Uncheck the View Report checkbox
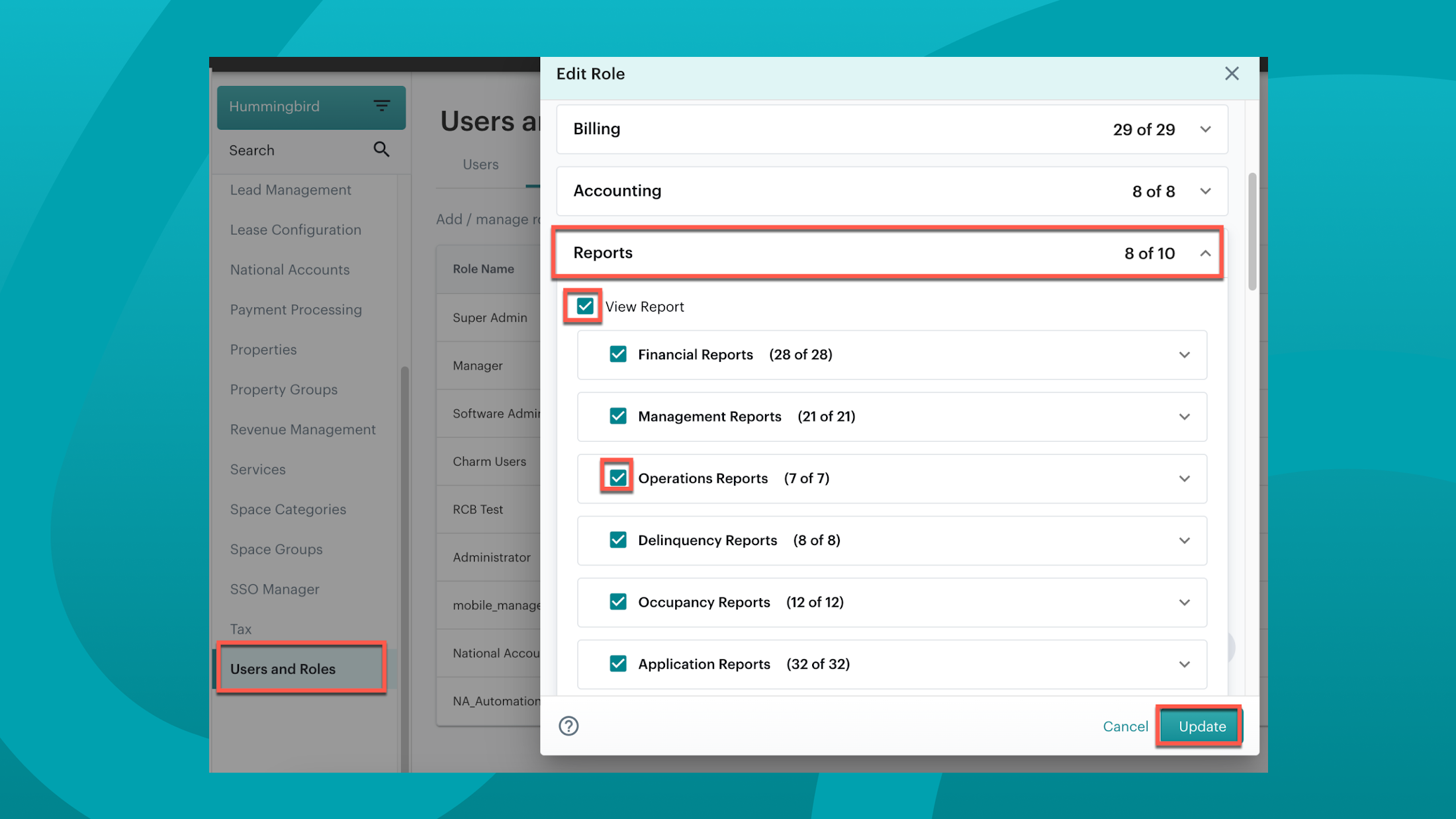The height and width of the screenshot is (819, 1456). 583,306
